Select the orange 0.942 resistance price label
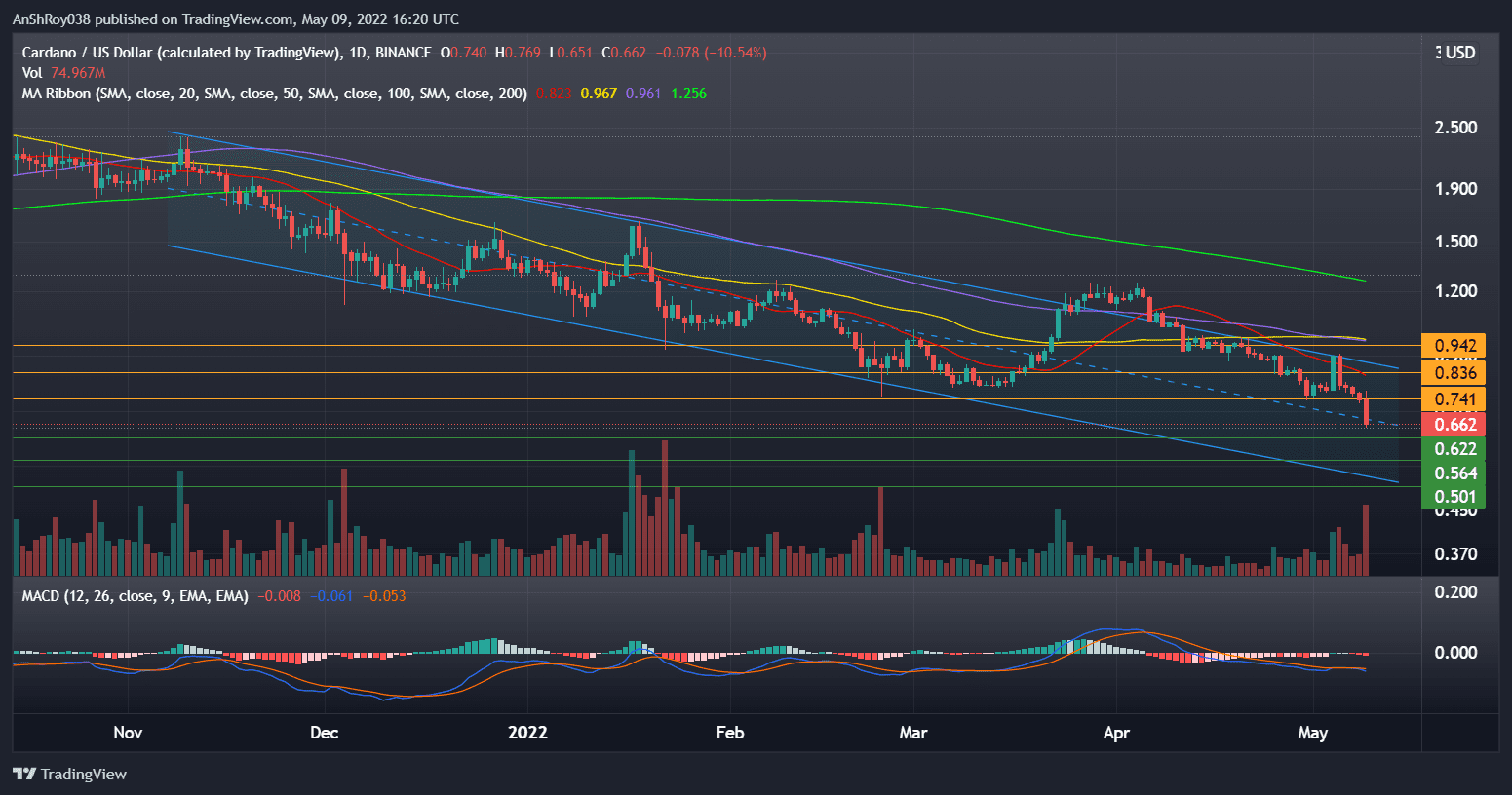The height and width of the screenshot is (795, 1512). [x=1454, y=346]
